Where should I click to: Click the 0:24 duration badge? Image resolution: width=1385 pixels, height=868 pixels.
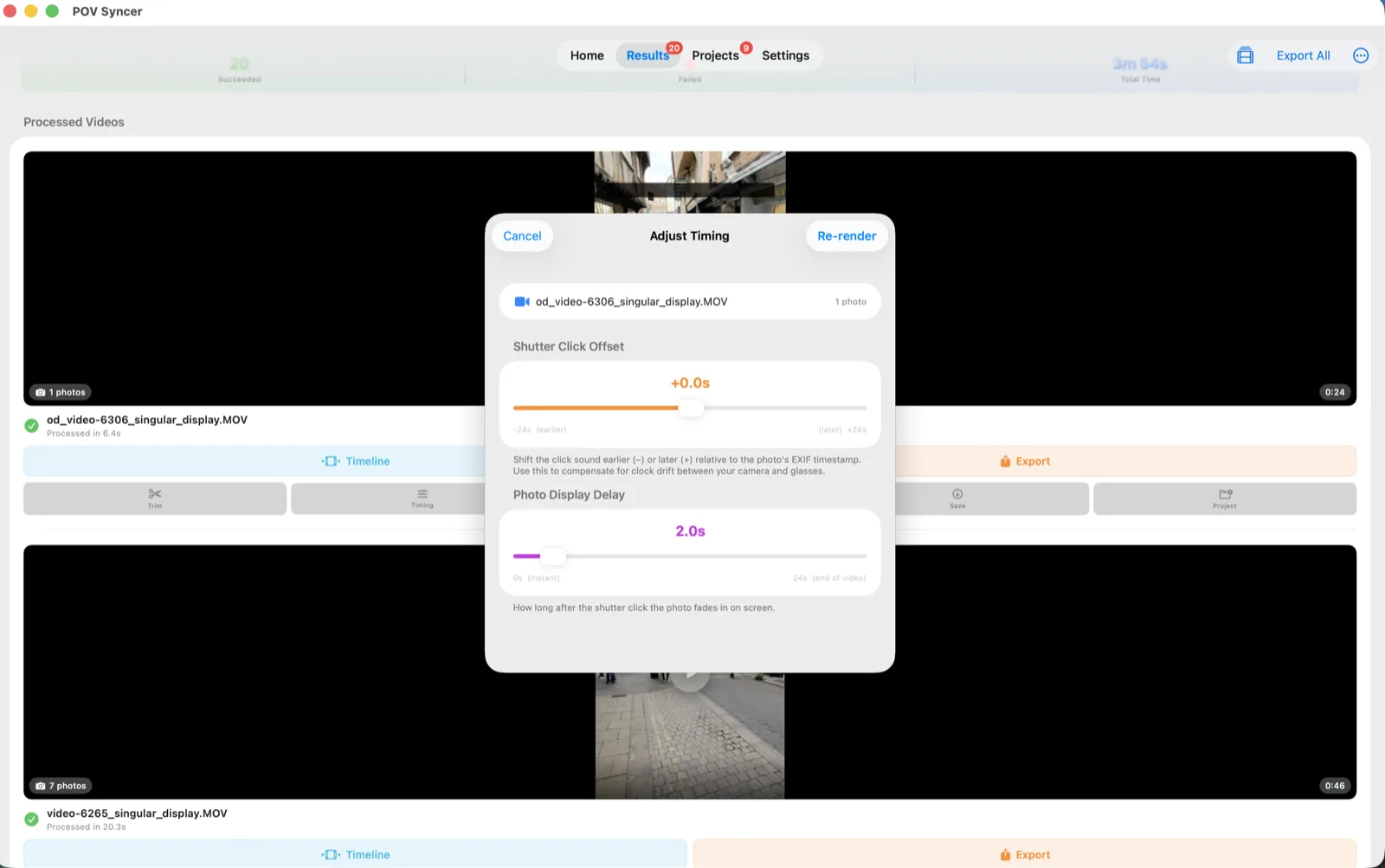pyautogui.click(x=1335, y=392)
